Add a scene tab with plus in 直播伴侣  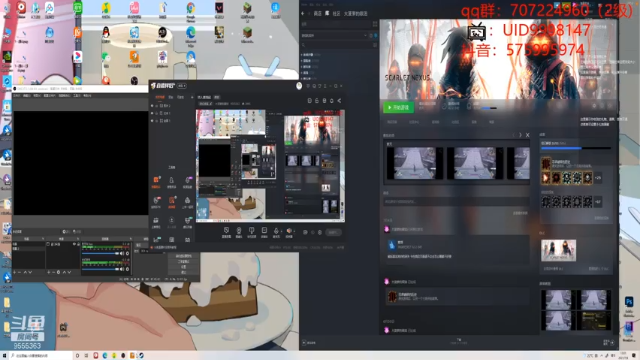tap(192, 97)
